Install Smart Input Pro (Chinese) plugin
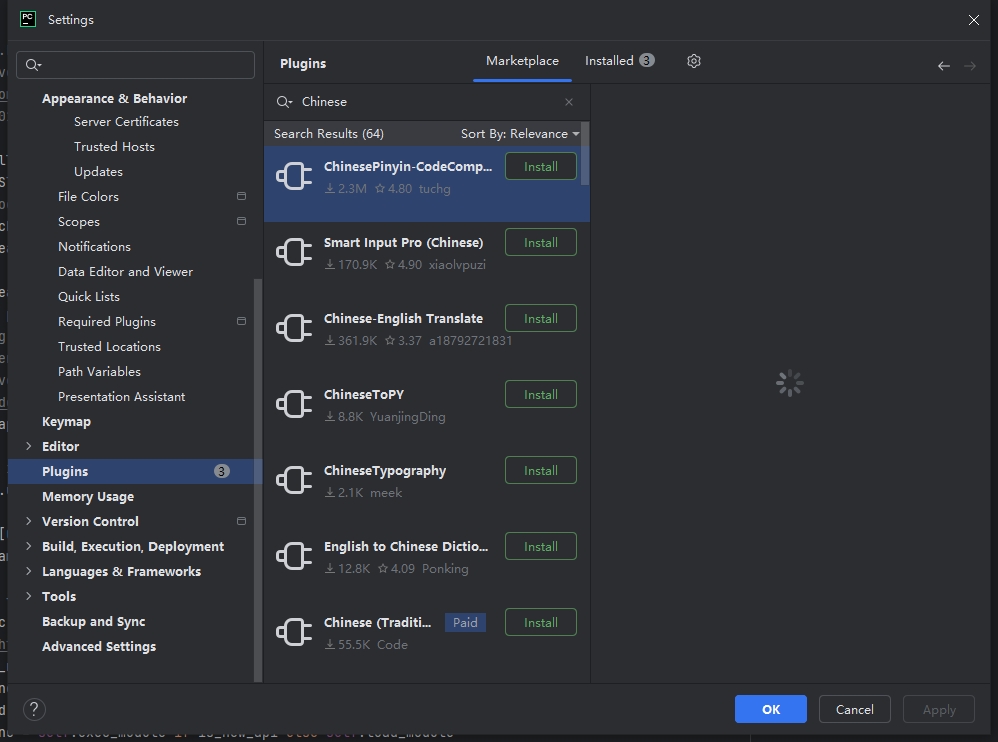 541,242
